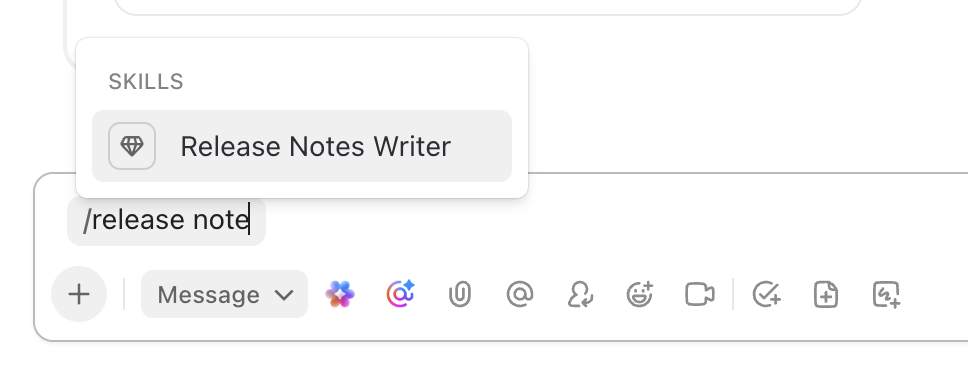Open the colorful ClickUp Brain AI icon
Image resolution: width=968 pixels, height=388 pixels.
click(x=340, y=294)
